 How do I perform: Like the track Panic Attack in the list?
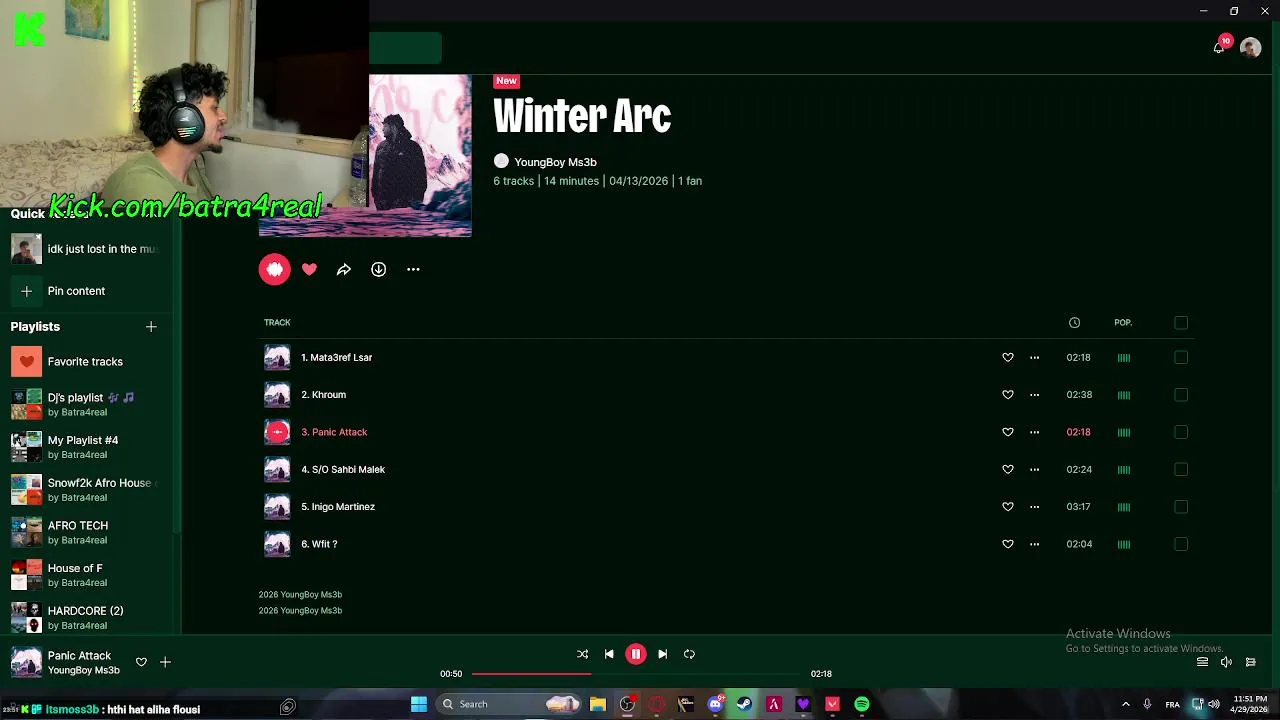pyautogui.click(x=1008, y=432)
